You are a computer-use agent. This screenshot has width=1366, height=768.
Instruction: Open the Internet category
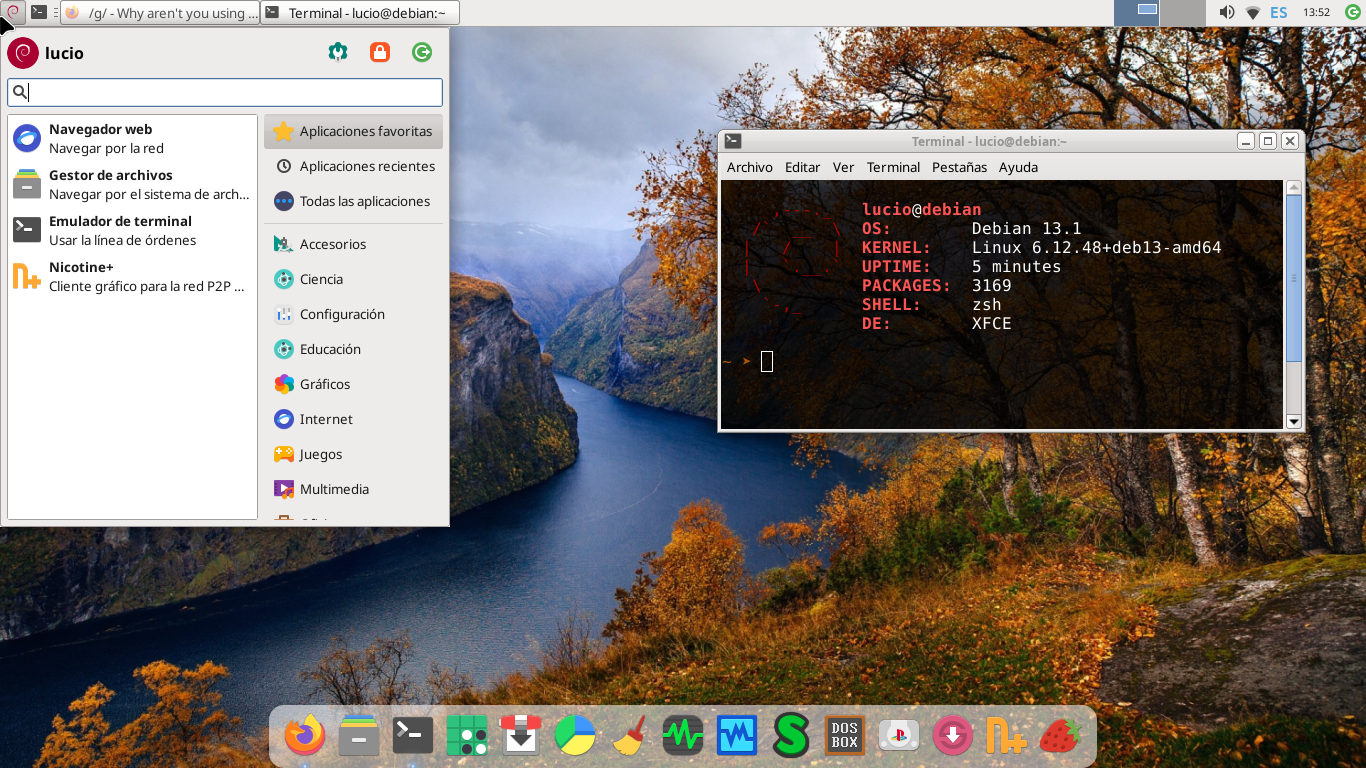coord(354,419)
